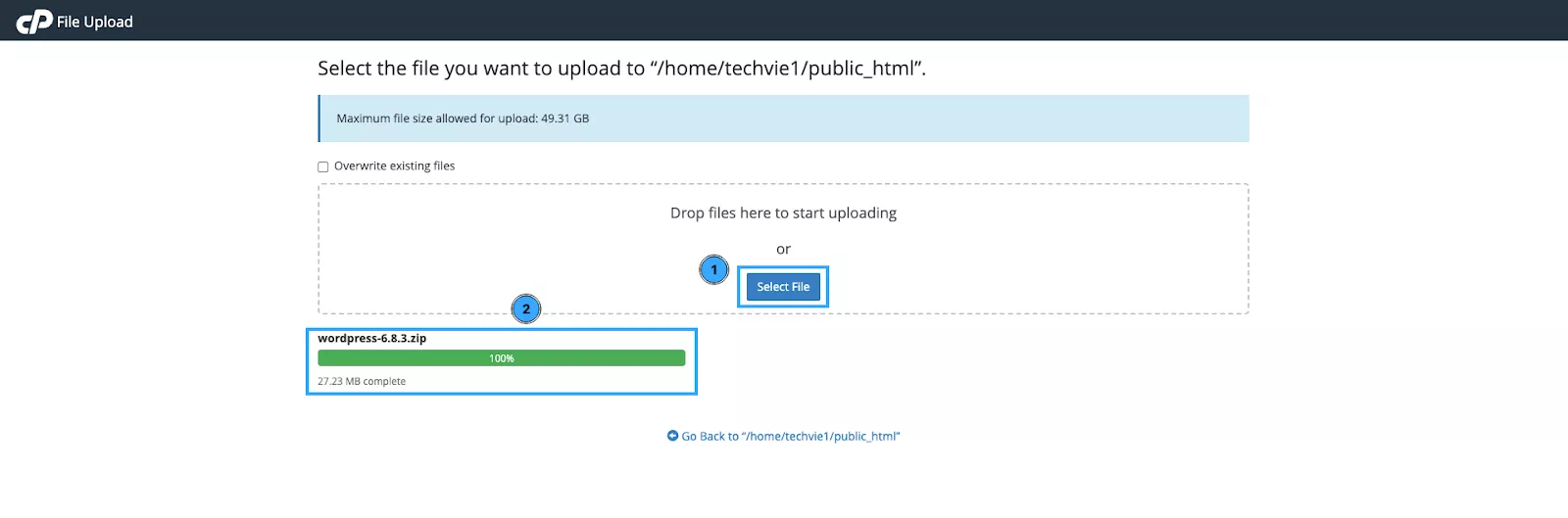
Task: Select the wordpress-6.8.3.zip file name
Action: 372,339
